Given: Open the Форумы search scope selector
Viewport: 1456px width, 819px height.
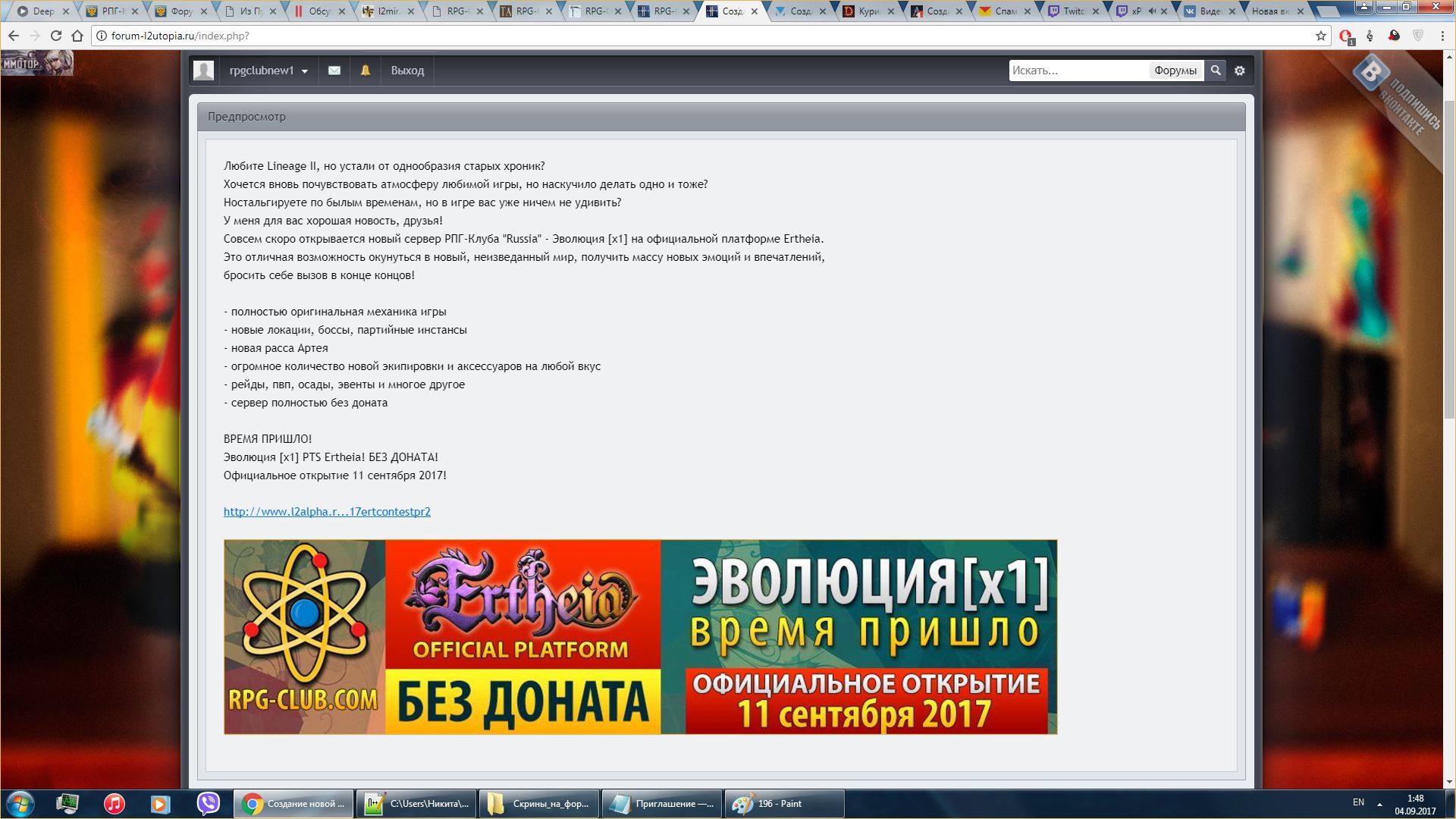Looking at the screenshot, I should [1175, 71].
